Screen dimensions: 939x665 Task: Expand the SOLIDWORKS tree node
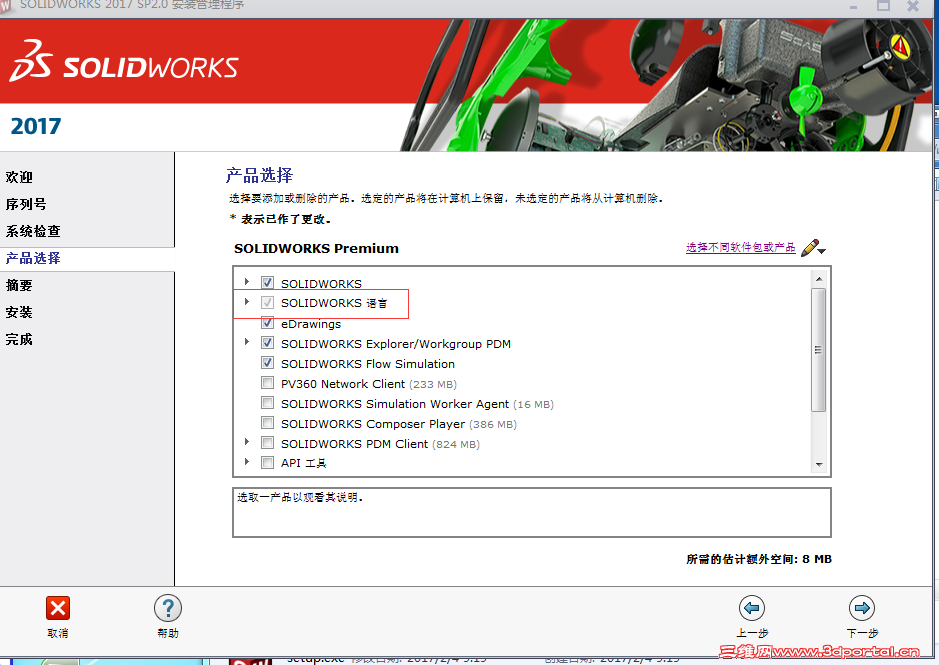[x=247, y=282]
